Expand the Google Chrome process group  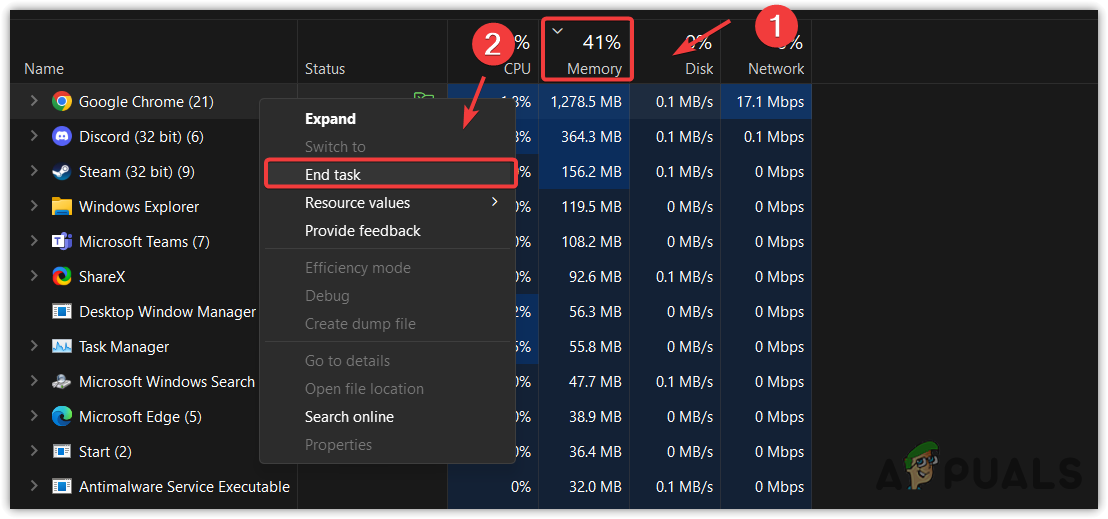[x=34, y=101]
